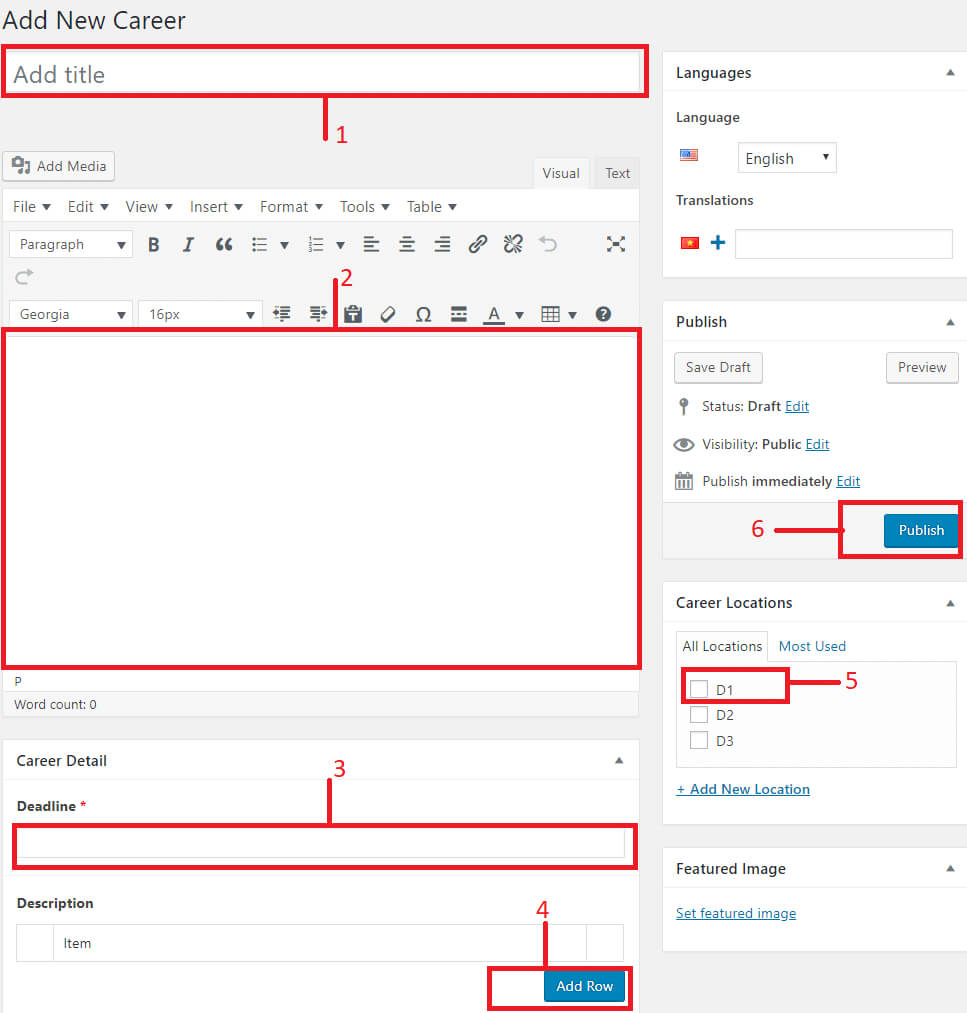
Task: Click the Add title input field
Action: tap(325, 74)
